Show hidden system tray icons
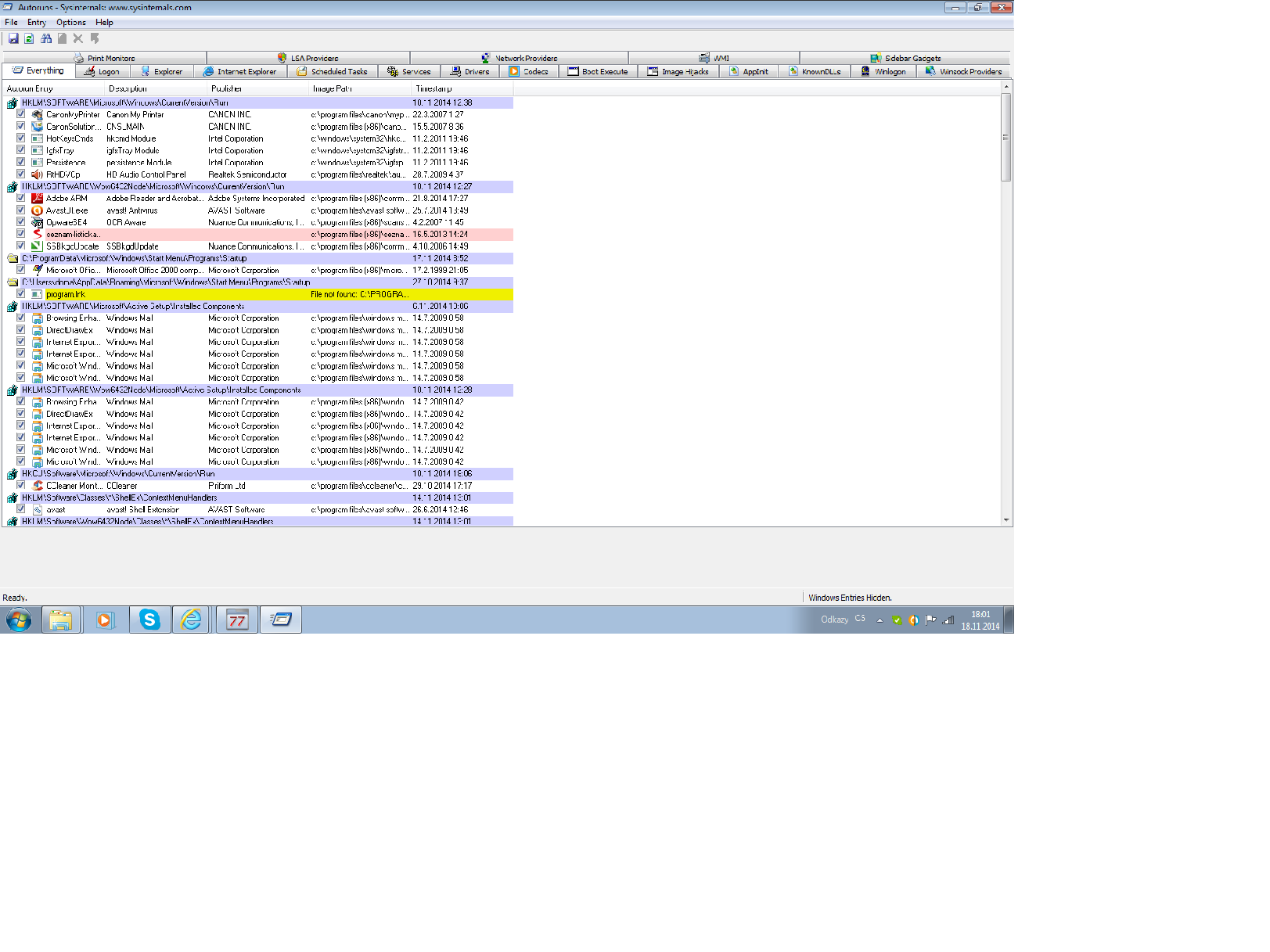The width and height of the screenshot is (1270, 952). click(x=880, y=620)
